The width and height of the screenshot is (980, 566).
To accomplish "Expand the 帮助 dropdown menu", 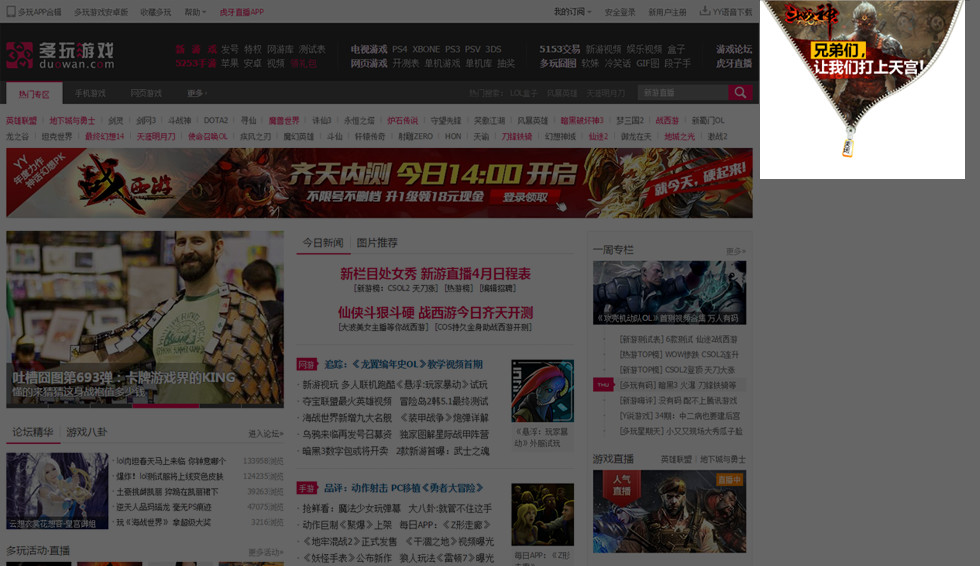I will [195, 12].
